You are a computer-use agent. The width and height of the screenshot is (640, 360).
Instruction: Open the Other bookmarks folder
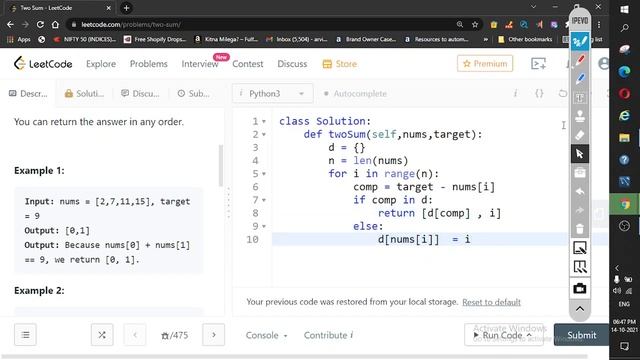click(525, 39)
